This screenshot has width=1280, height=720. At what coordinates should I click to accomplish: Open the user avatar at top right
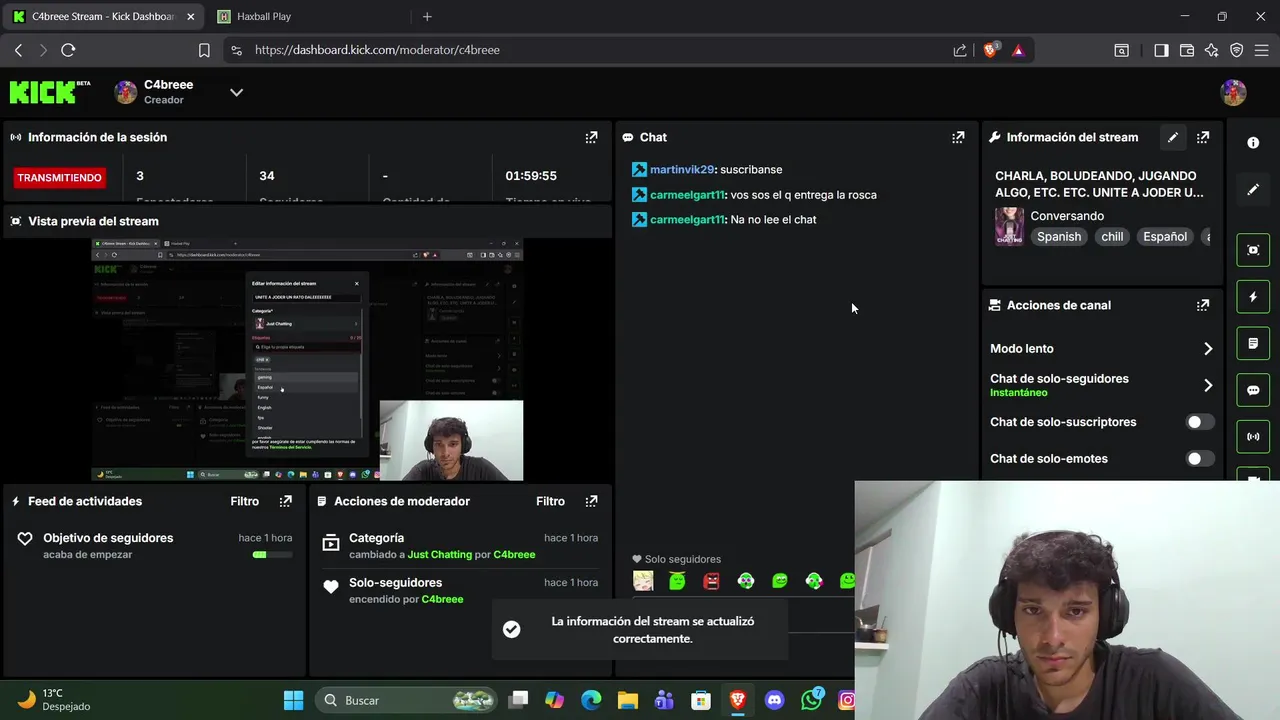tap(1233, 92)
